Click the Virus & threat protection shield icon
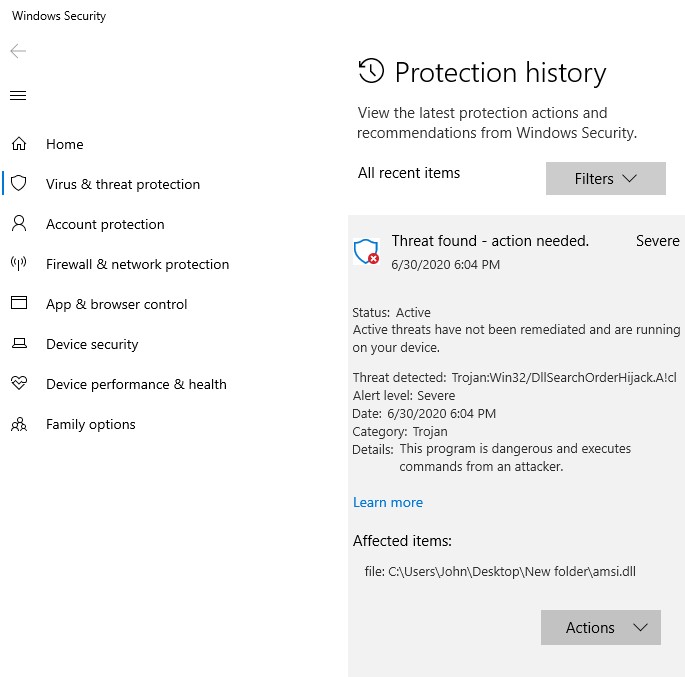 (x=18, y=184)
